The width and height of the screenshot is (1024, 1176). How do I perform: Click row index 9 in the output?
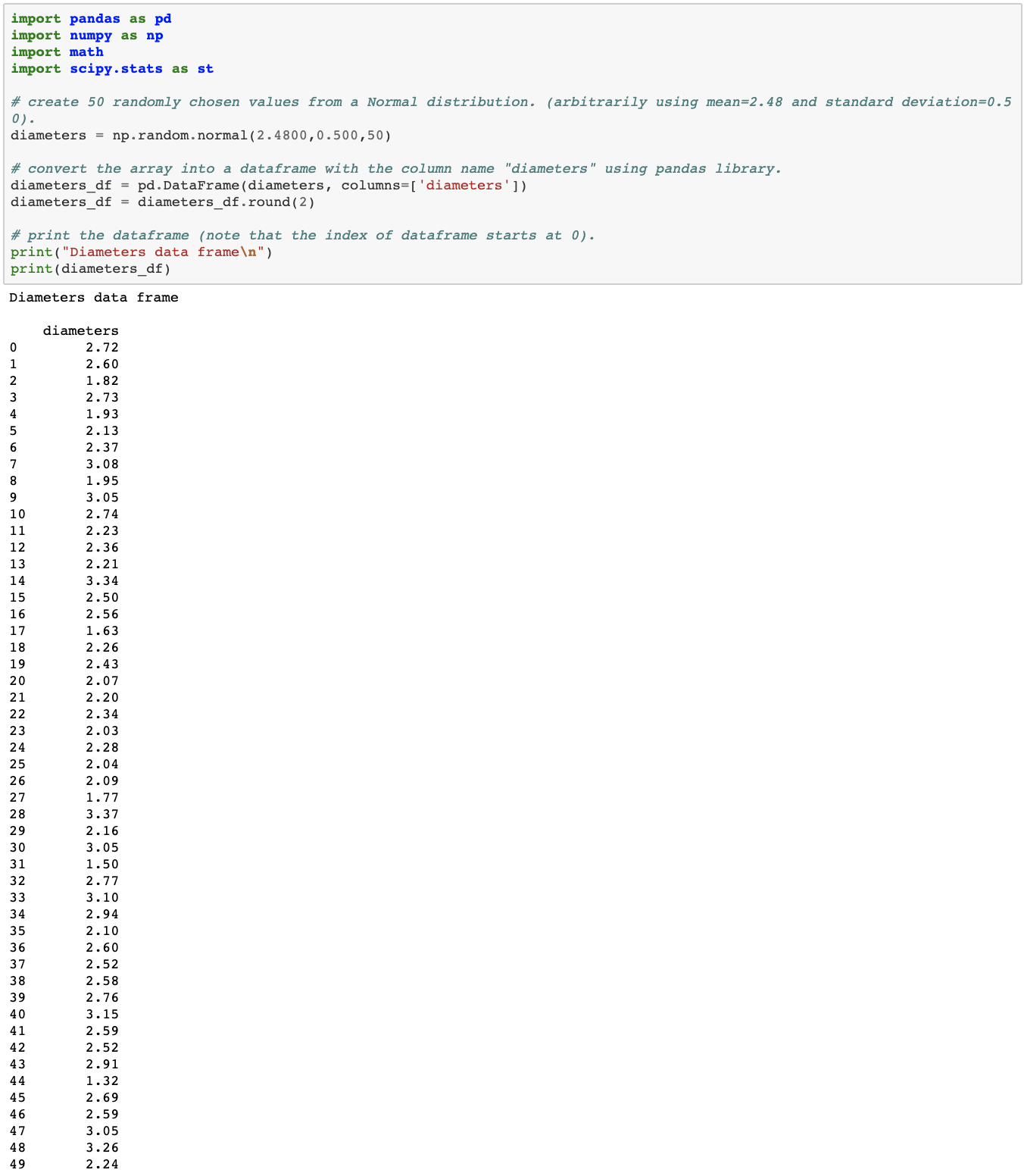point(13,498)
